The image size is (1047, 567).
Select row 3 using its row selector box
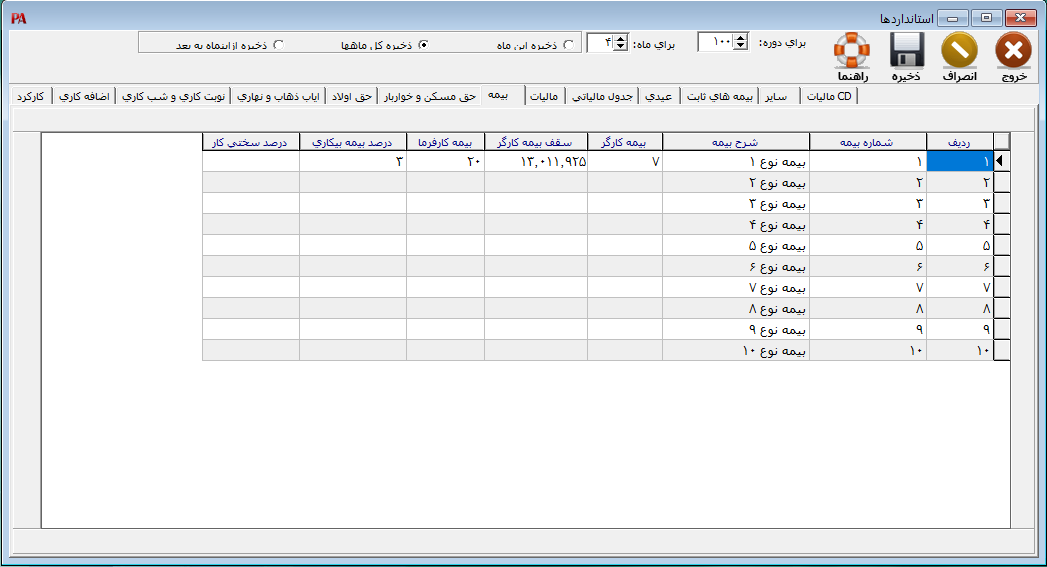click(x=1001, y=203)
